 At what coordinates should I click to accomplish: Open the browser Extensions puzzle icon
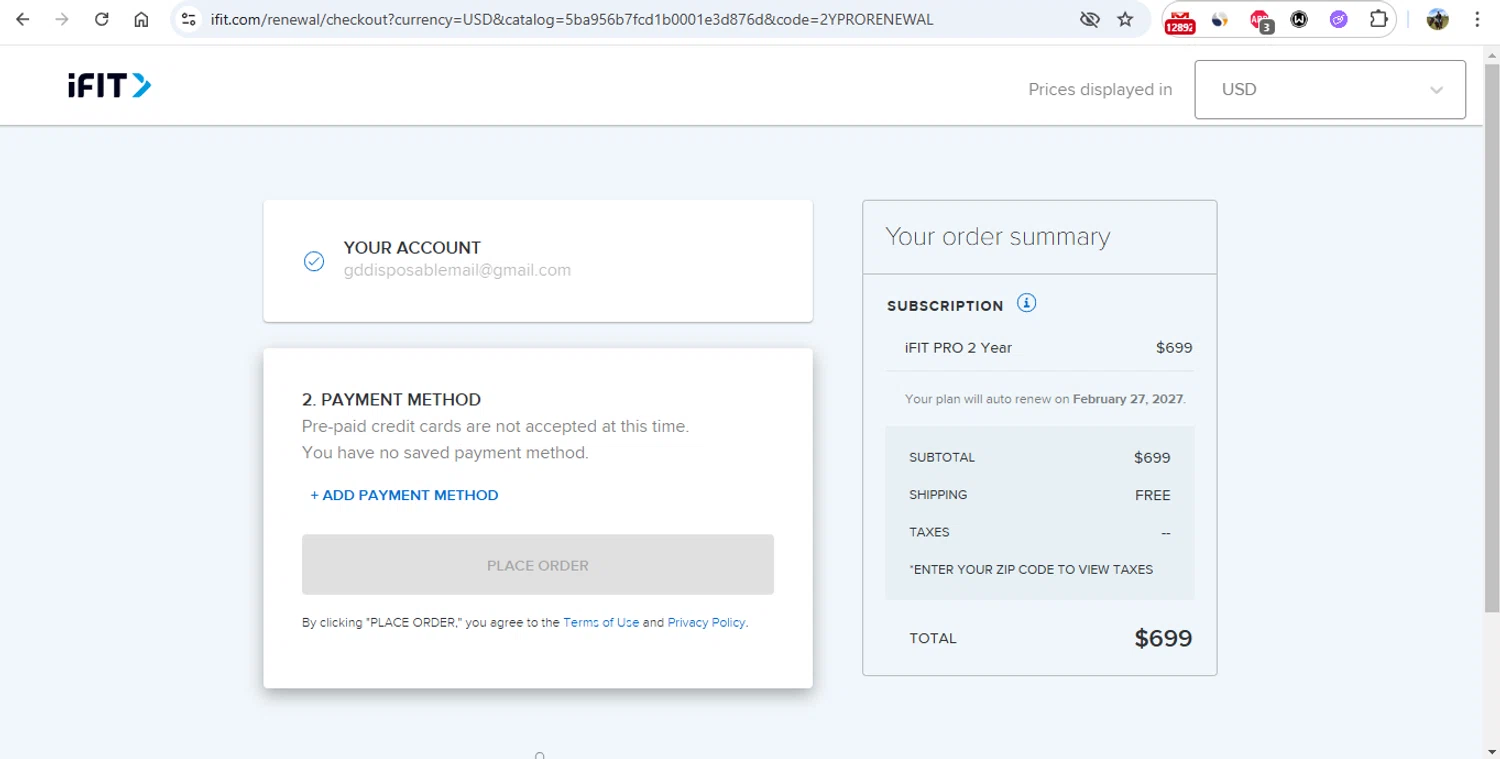(1378, 19)
